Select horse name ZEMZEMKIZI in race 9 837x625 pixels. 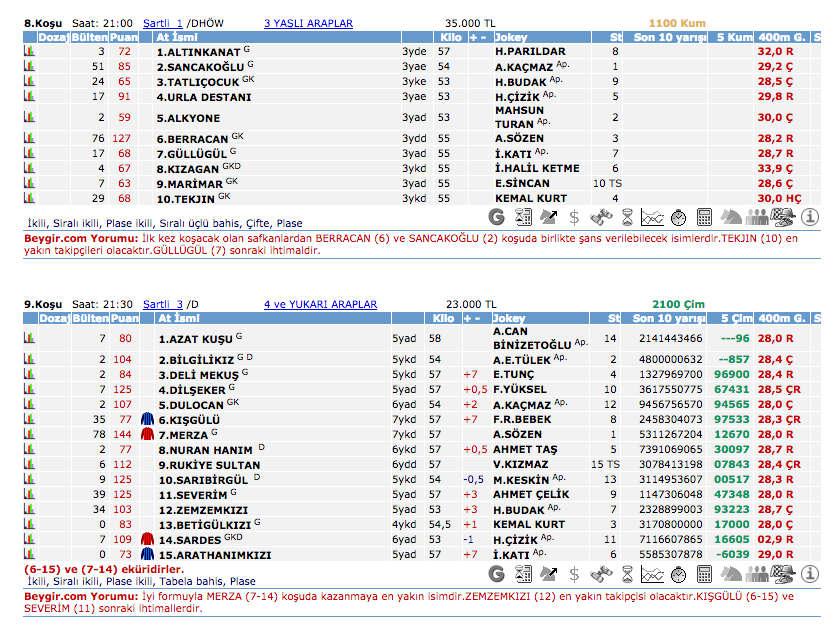(199, 509)
